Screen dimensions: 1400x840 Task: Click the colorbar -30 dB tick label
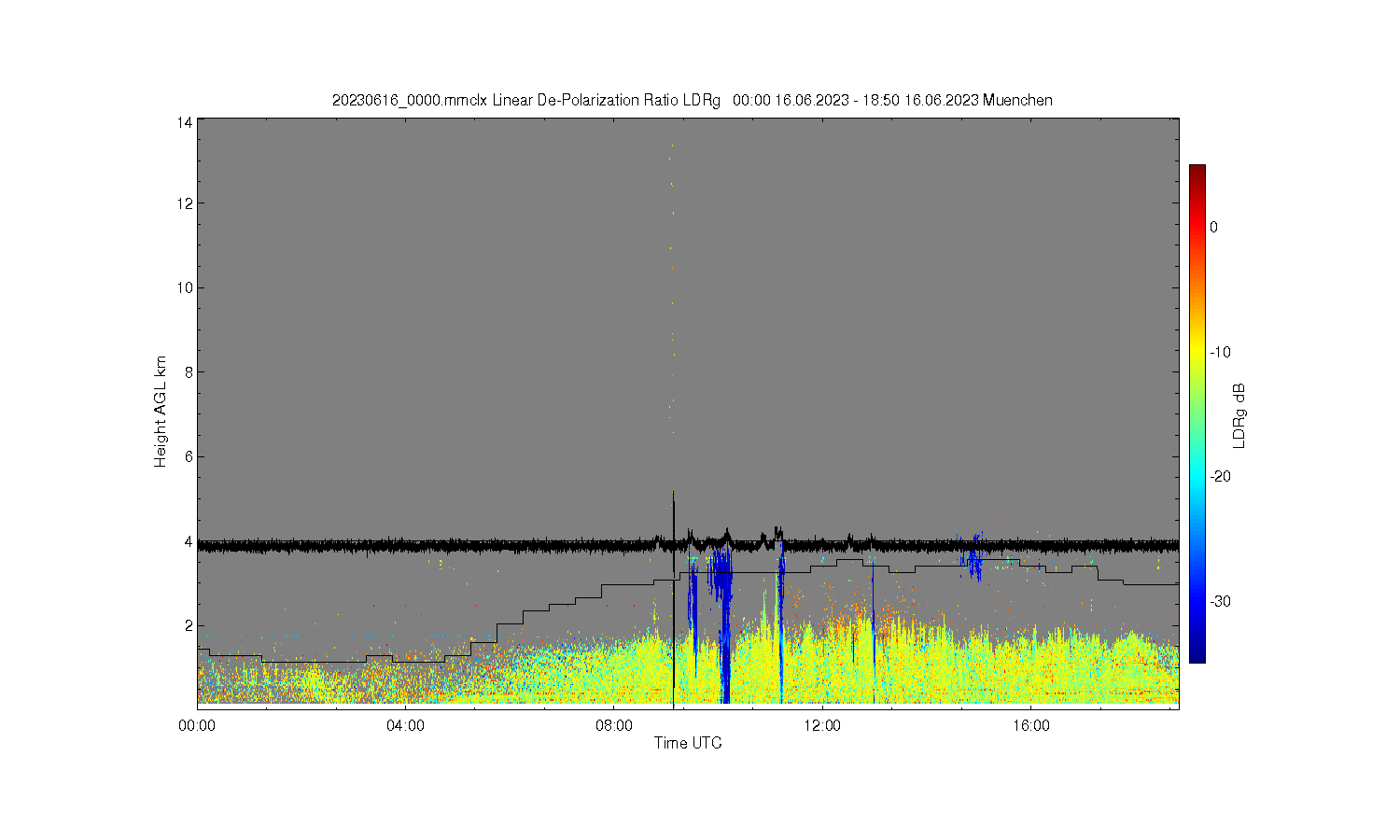[x=1220, y=601]
